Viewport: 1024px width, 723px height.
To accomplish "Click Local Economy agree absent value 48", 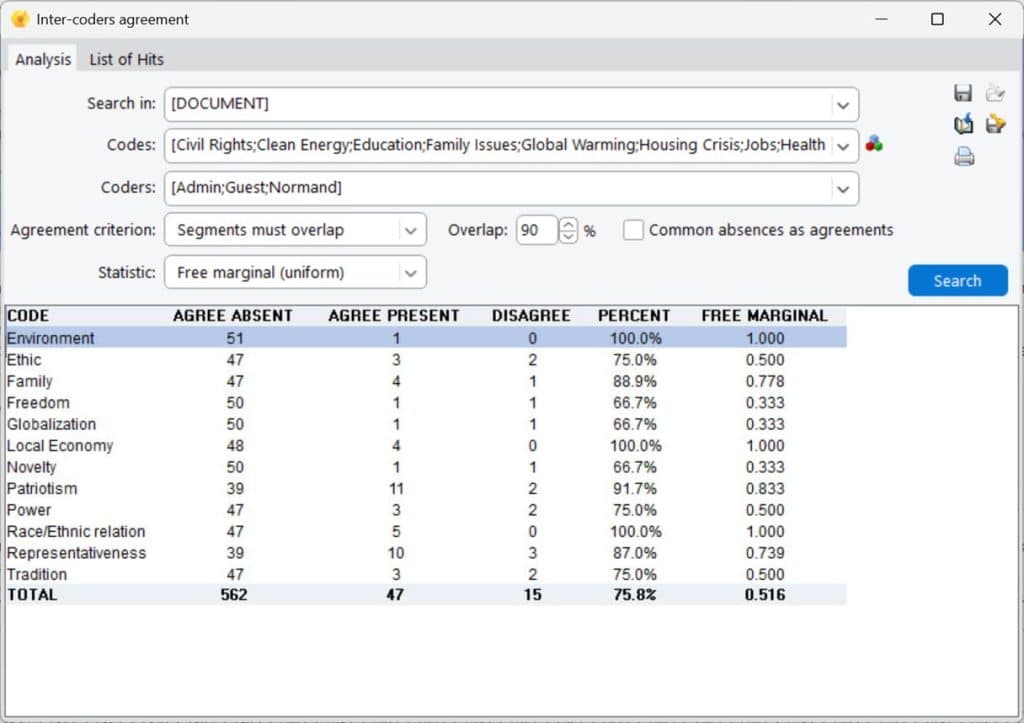I will pyautogui.click(x=235, y=446).
